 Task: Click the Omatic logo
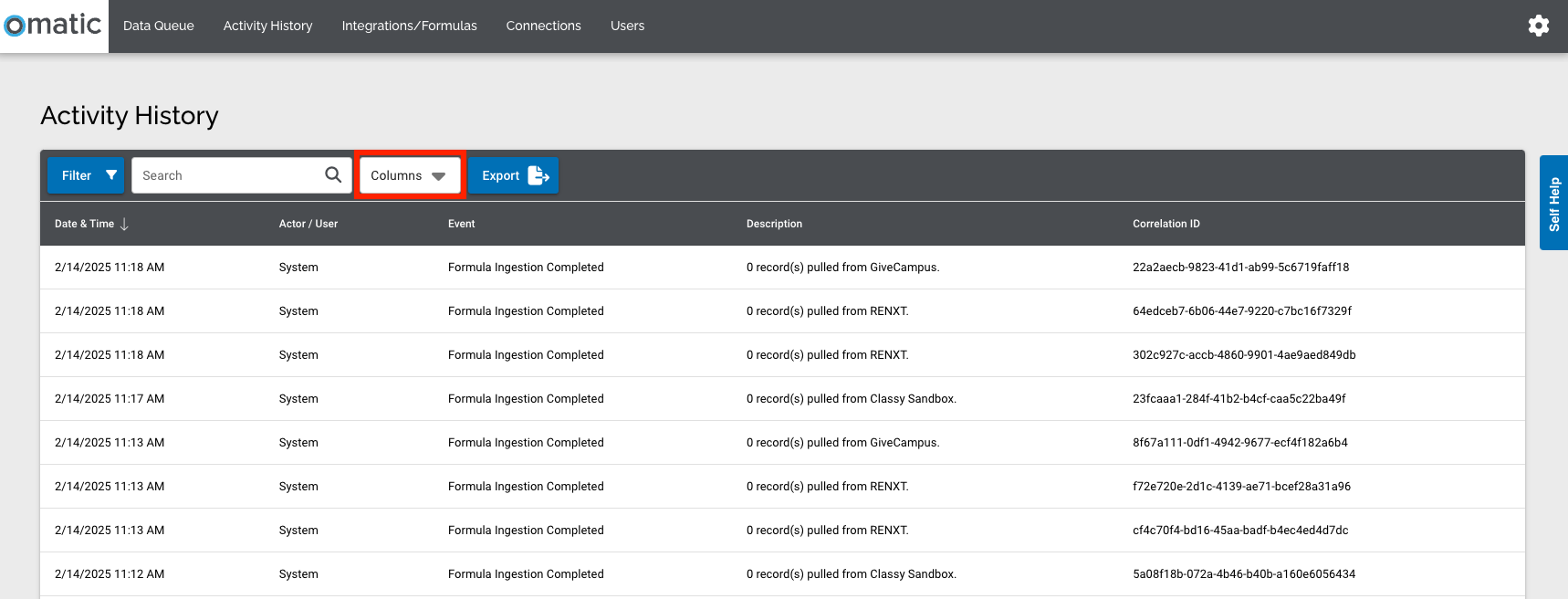(x=53, y=25)
